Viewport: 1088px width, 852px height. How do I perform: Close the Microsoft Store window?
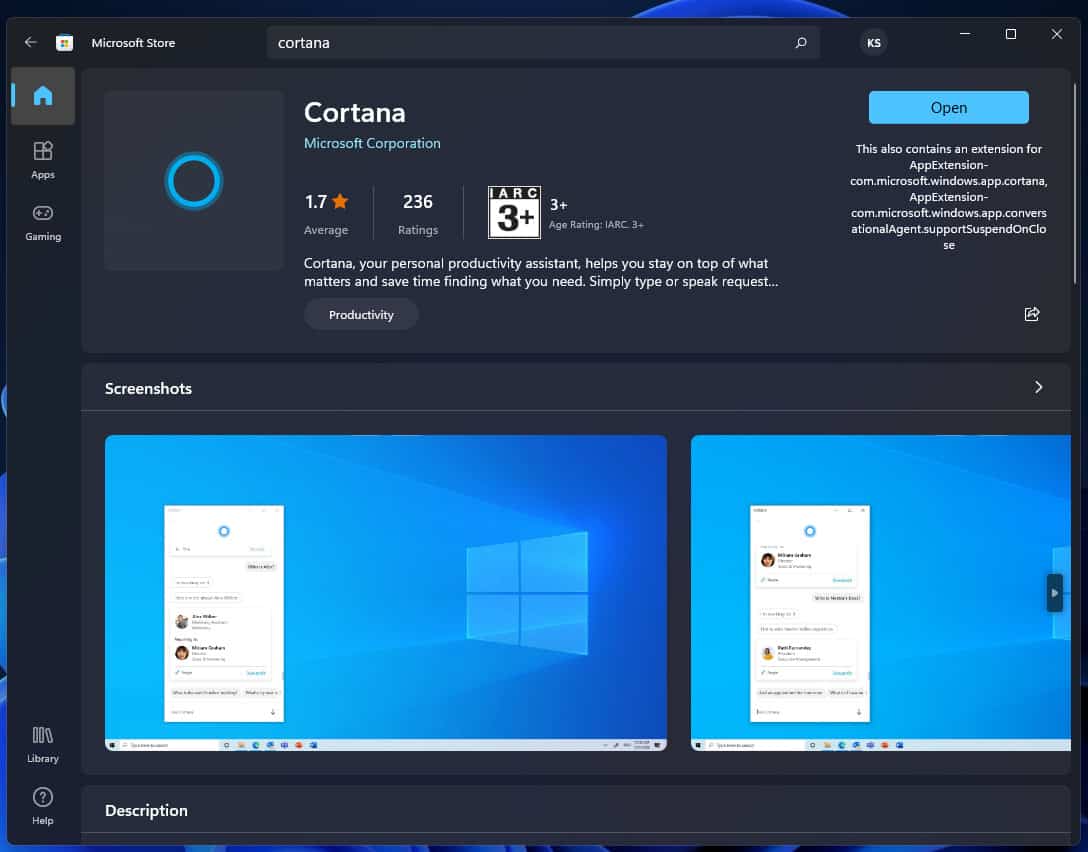[1057, 34]
